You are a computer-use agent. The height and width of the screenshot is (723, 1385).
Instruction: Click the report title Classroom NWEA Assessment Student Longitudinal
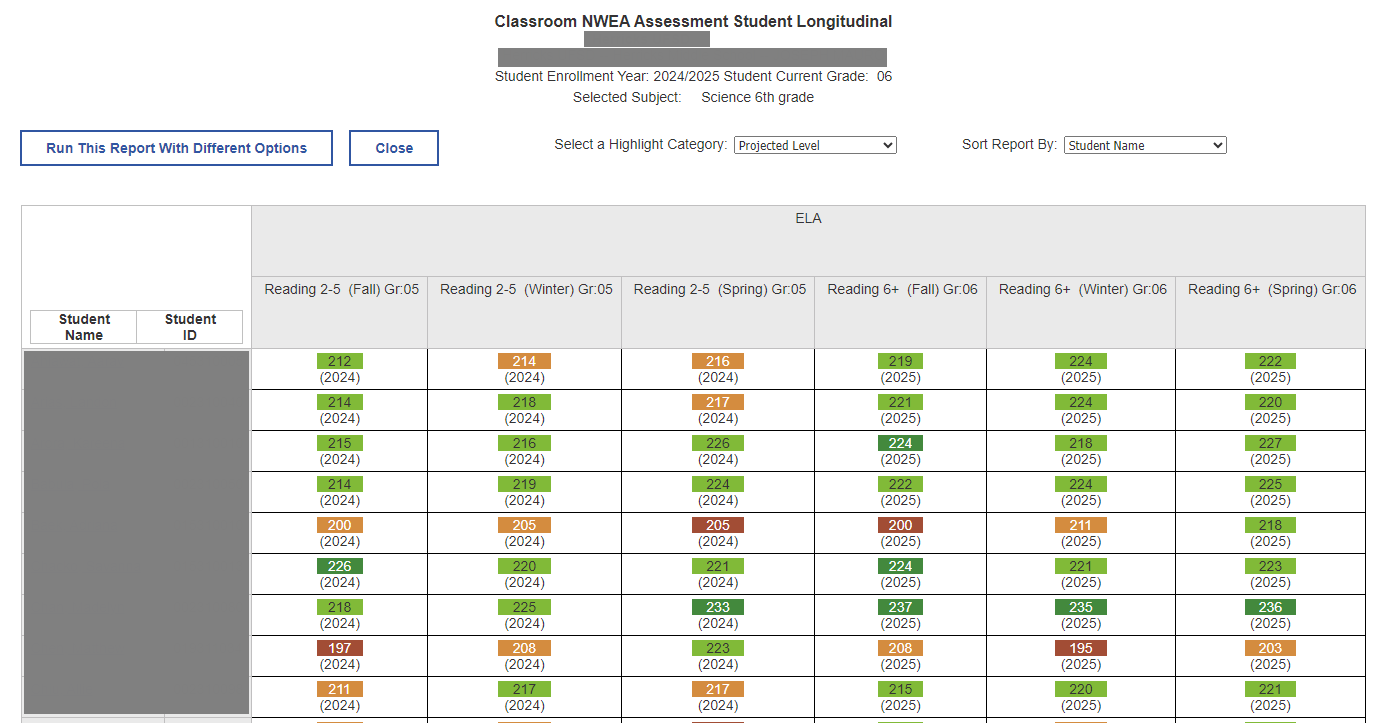click(693, 21)
